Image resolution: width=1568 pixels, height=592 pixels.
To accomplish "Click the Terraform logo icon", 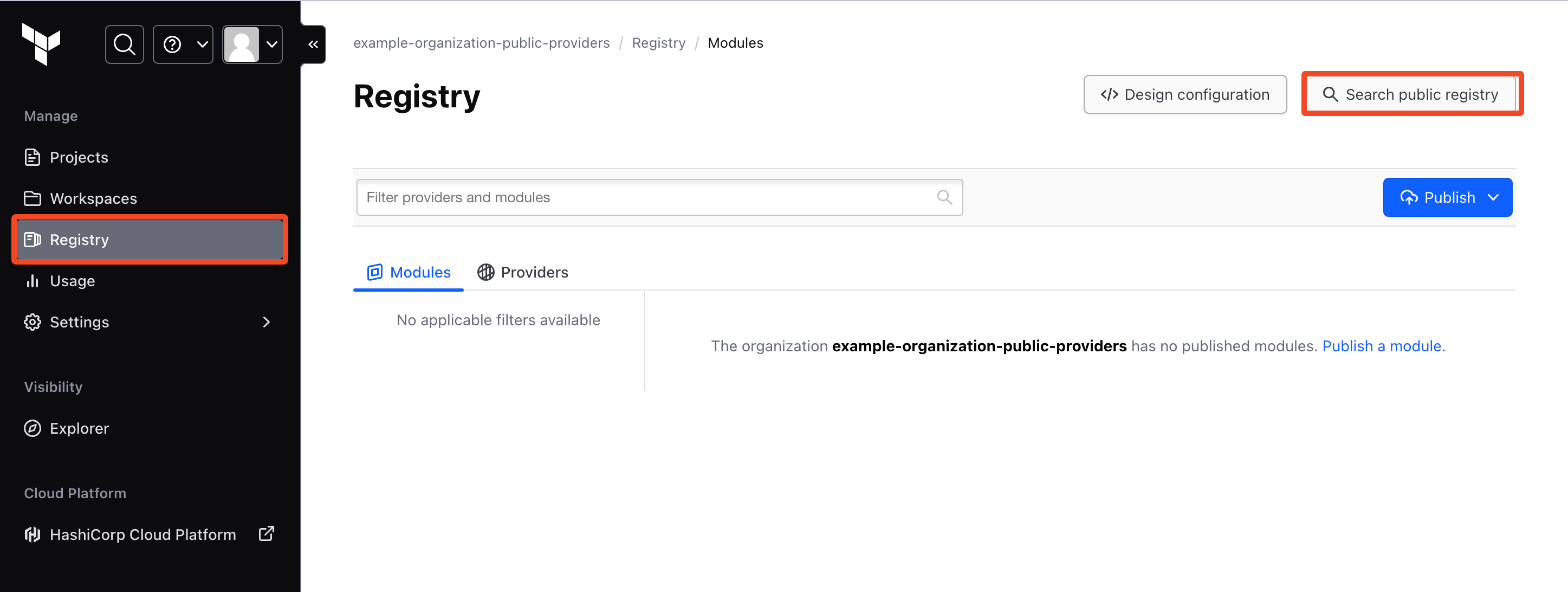I will tap(41, 44).
